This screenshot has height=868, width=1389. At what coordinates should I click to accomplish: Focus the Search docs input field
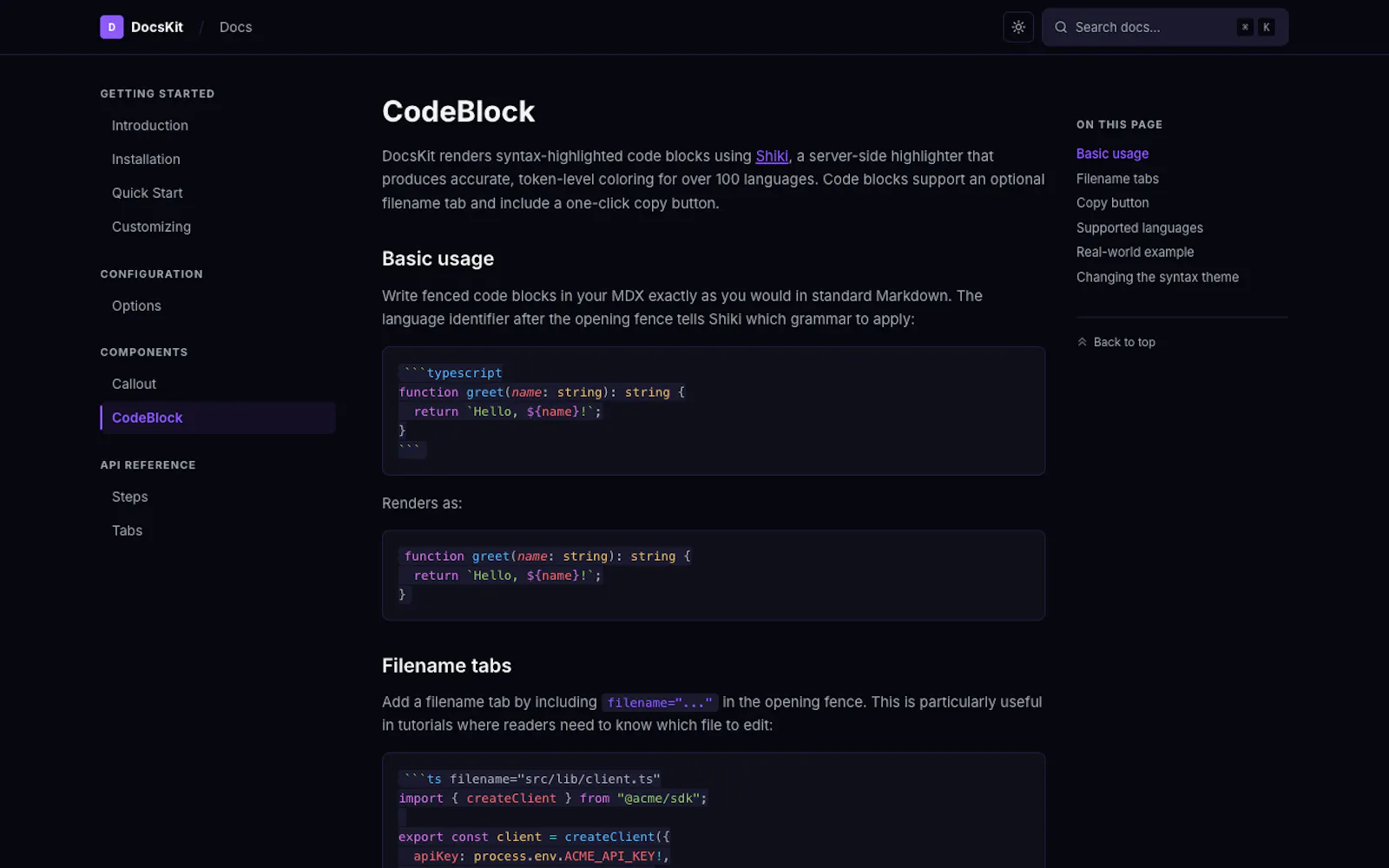coord(1165,27)
